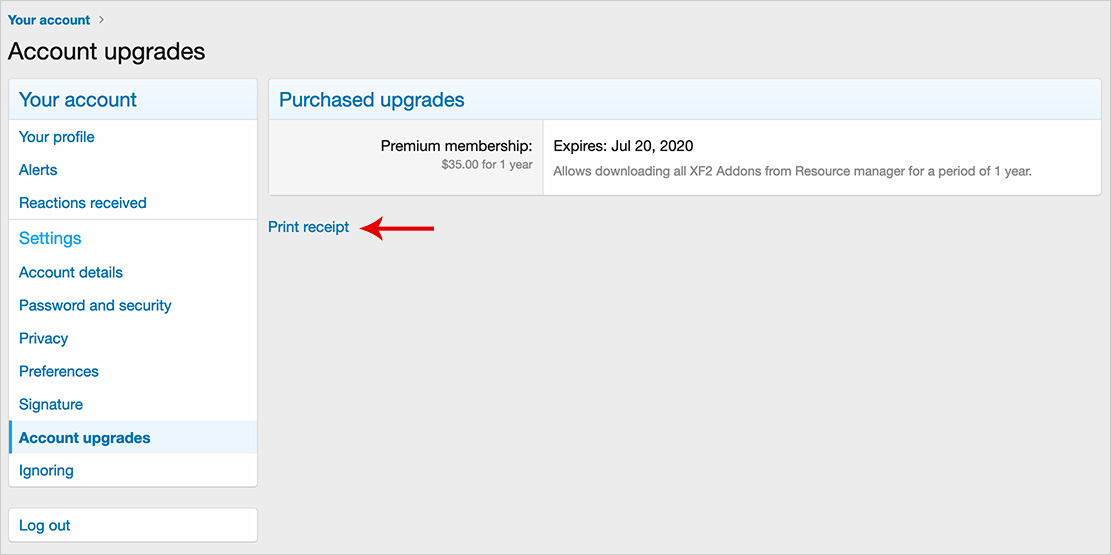Edit Signature from sidebar

point(51,404)
